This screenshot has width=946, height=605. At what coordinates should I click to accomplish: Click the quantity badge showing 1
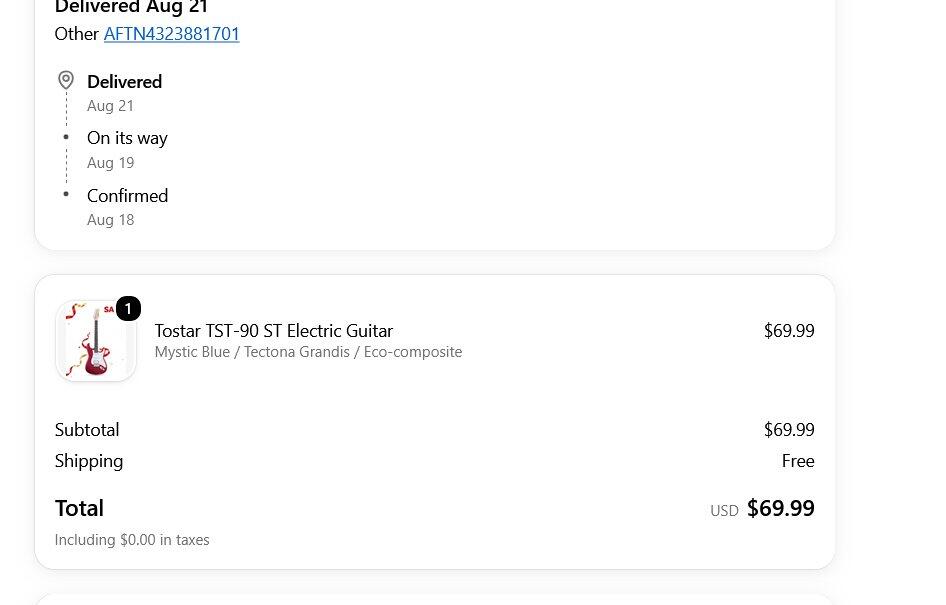(128, 309)
